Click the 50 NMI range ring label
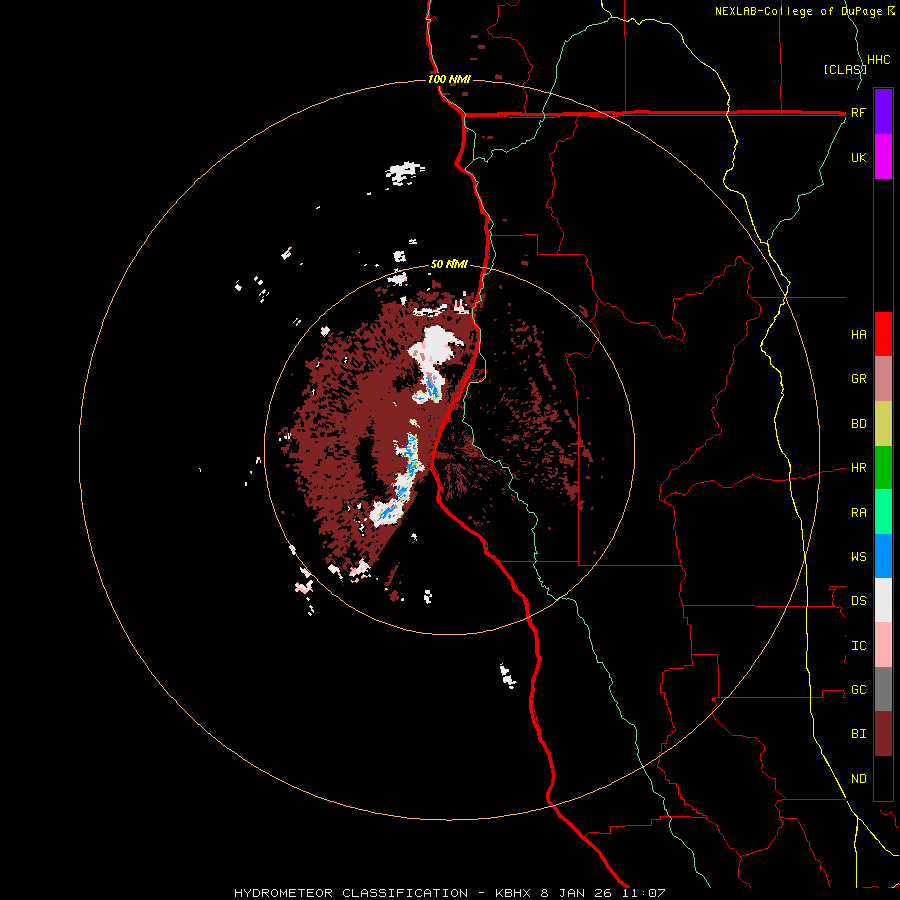Image resolution: width=900 pixels, height=900 pixels. click(449, 264)
